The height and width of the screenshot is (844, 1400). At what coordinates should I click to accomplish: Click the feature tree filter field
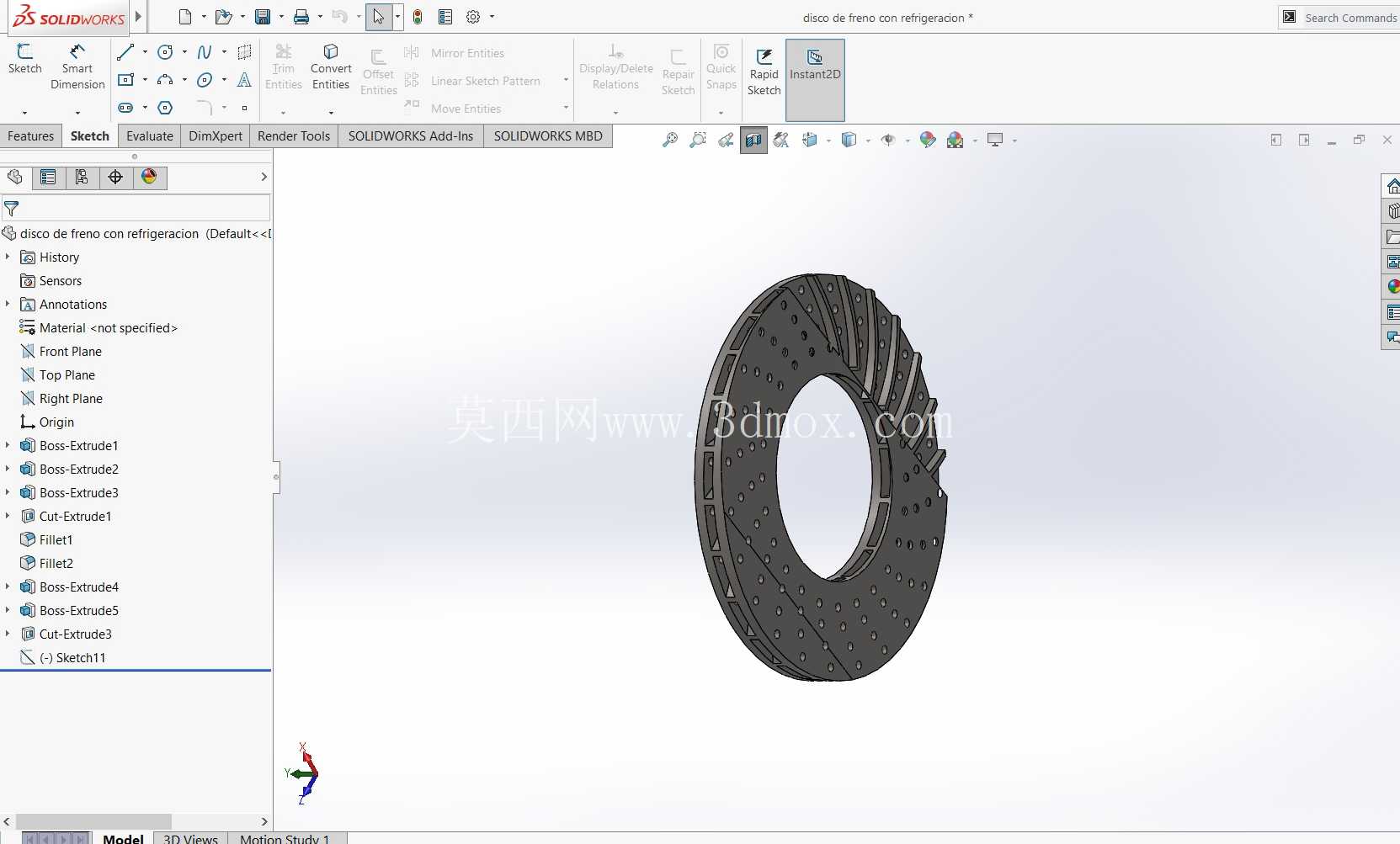tap(136, 208)
